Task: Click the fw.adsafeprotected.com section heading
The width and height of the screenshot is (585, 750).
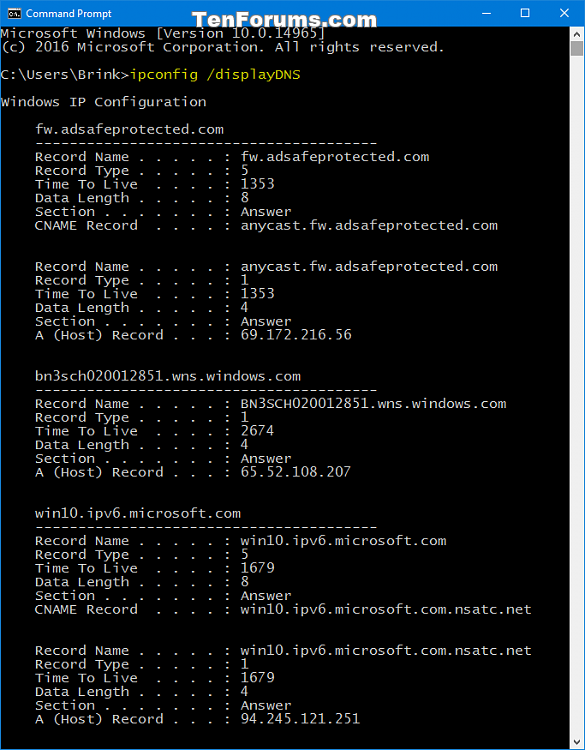Action: click(129, 130)
